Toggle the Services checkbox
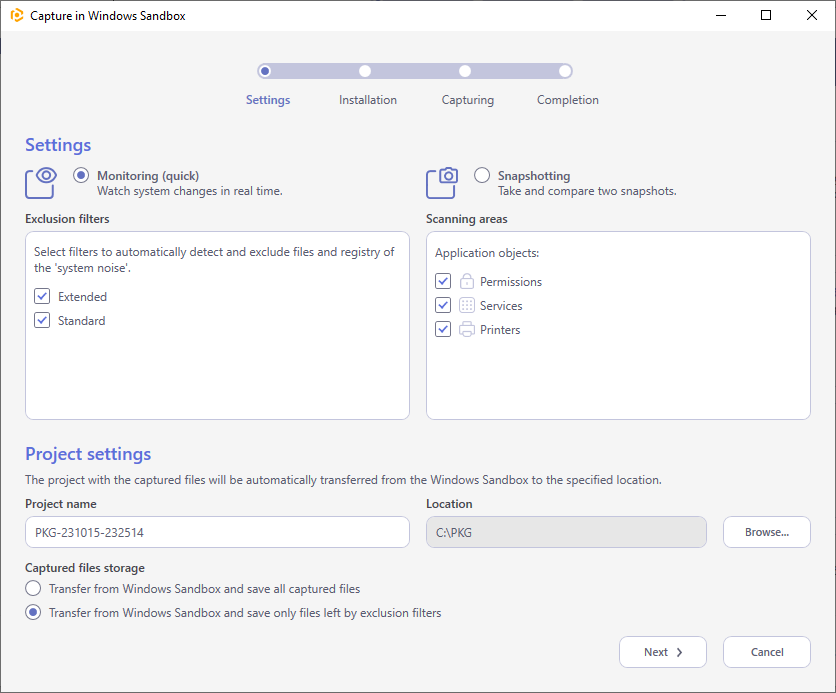This screenshot has width=836, height=693. pos(443,305)
